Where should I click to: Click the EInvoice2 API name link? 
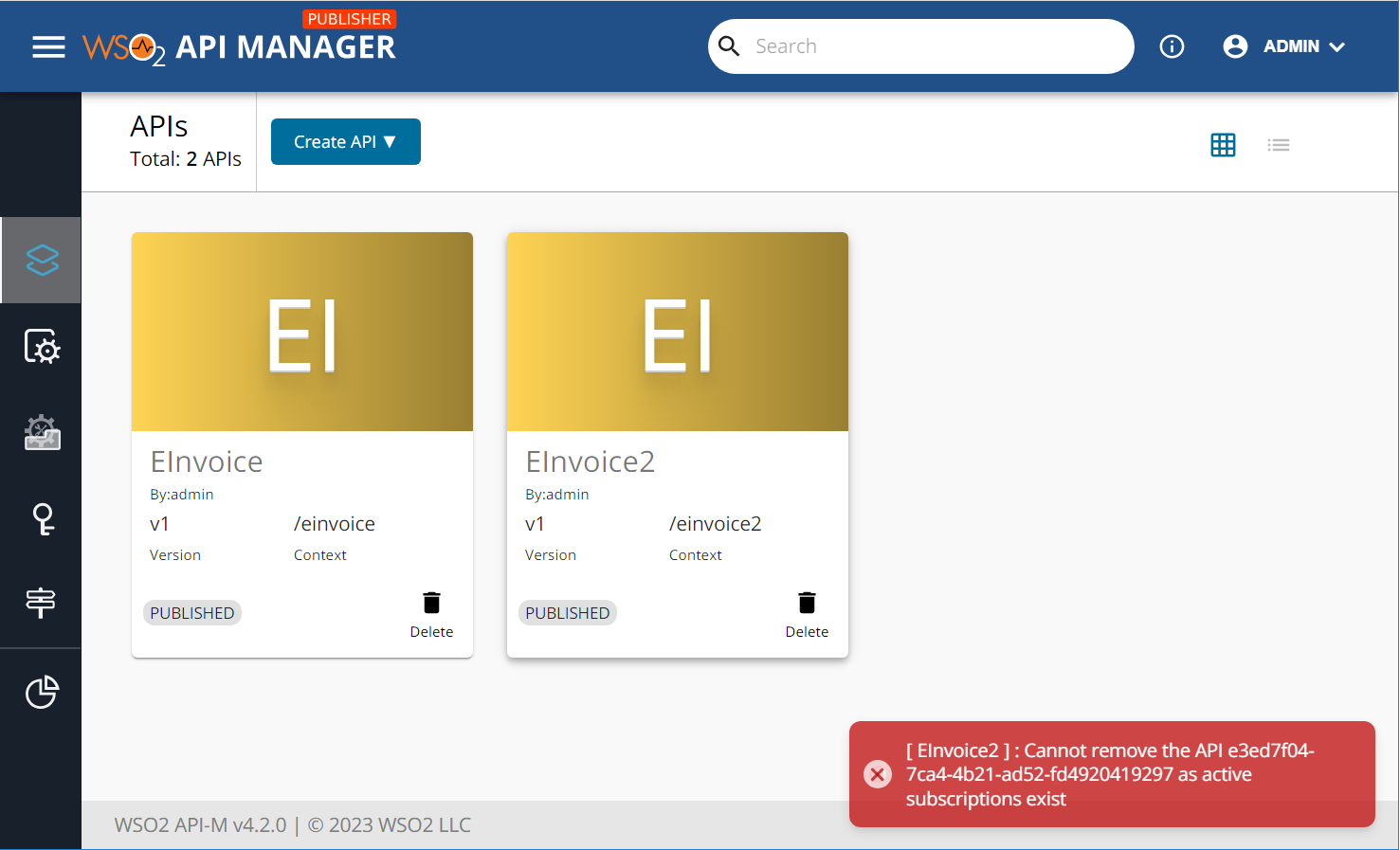pos(590,461)
